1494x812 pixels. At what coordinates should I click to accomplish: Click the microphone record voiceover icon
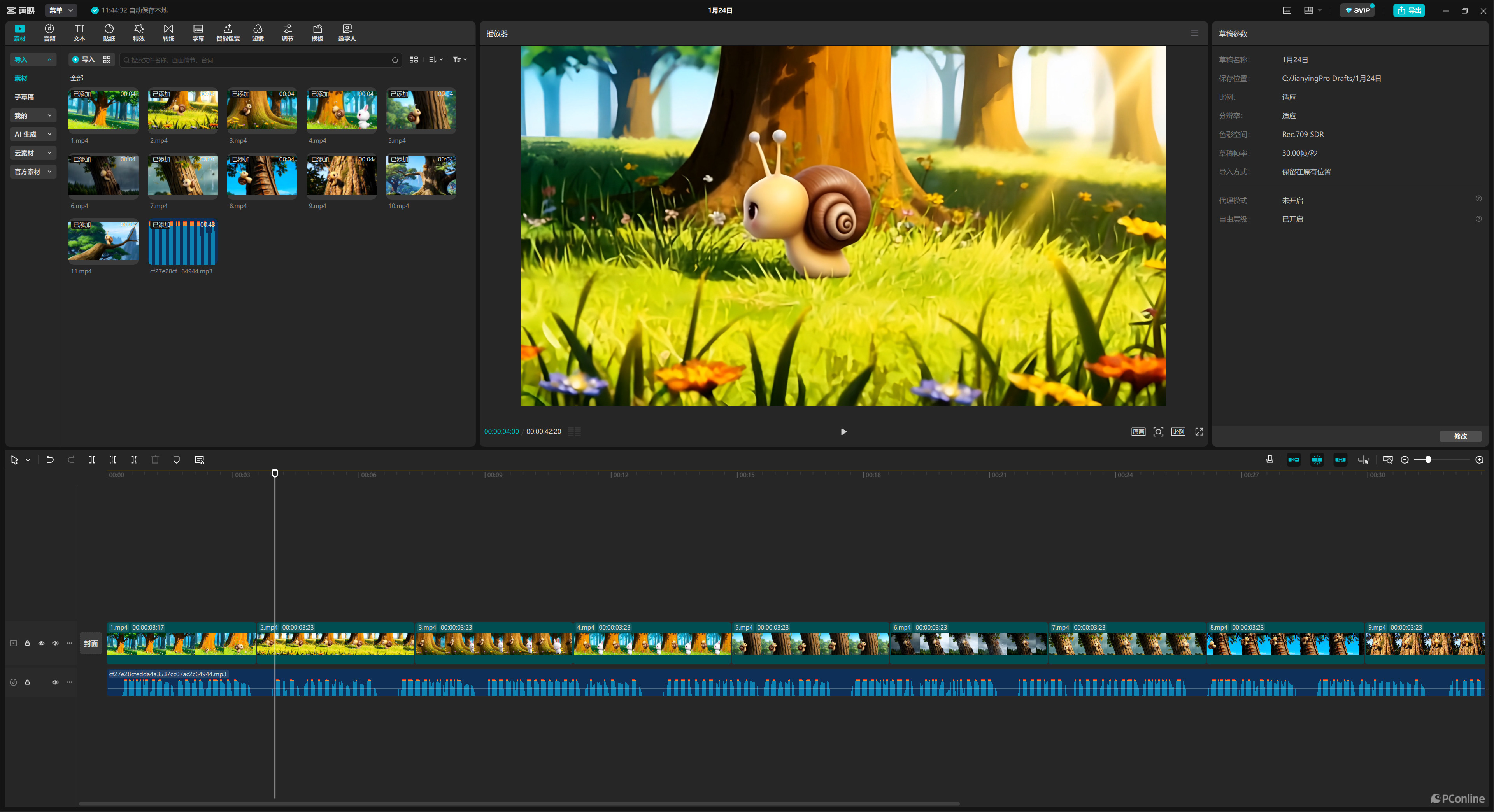tap(1270, 460)
